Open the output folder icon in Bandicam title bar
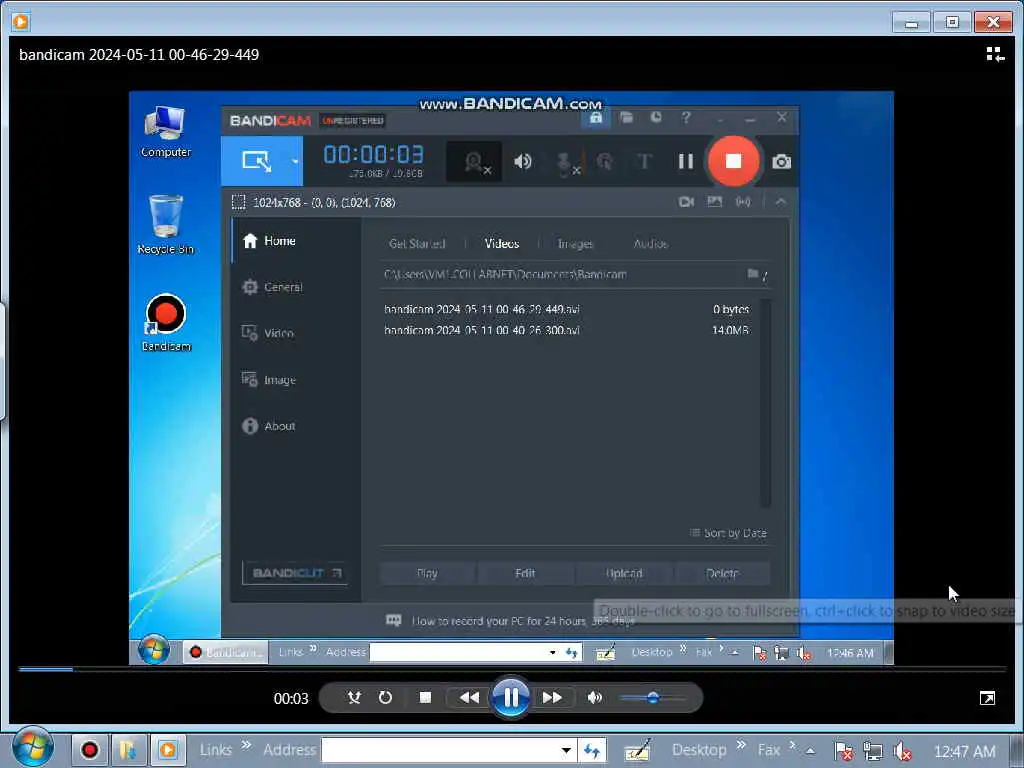 pyautogui.click(x=627, y=118)
